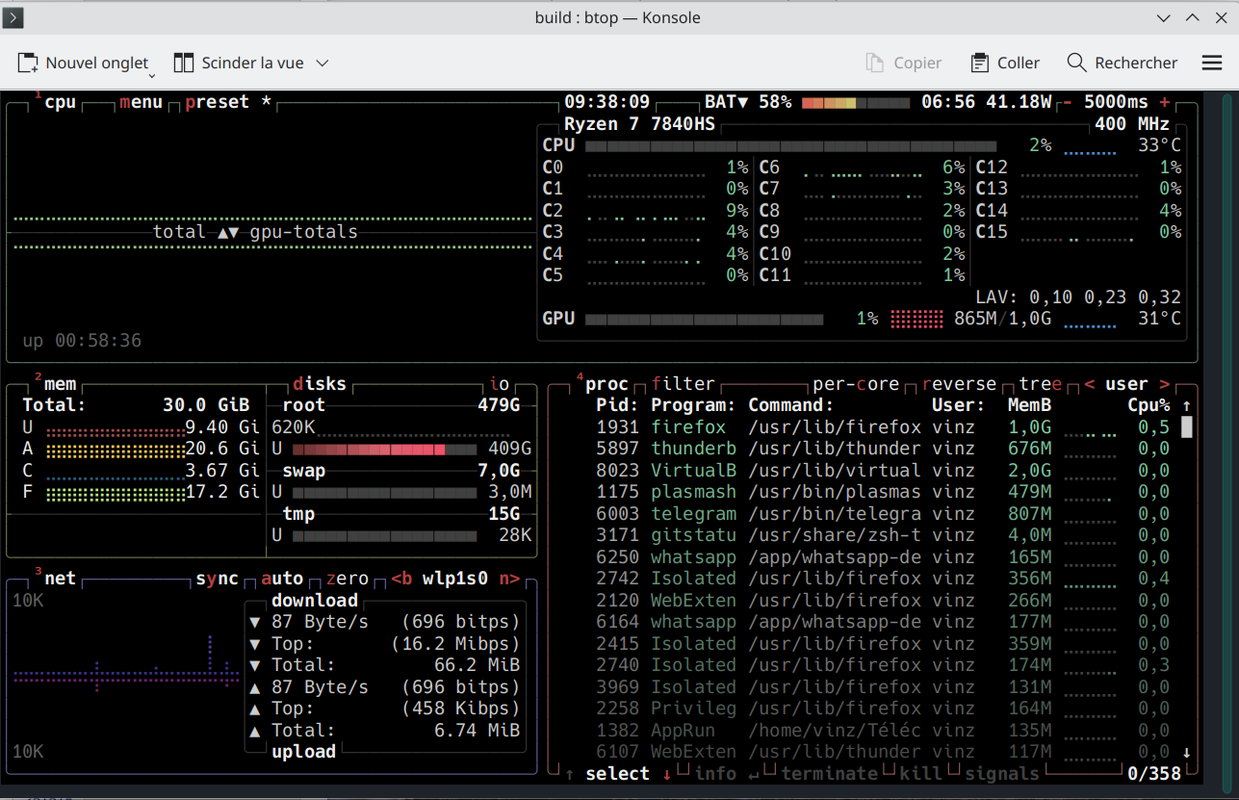
Task: Decrease update interval with minus sign
Action: tap(1067, 102)
